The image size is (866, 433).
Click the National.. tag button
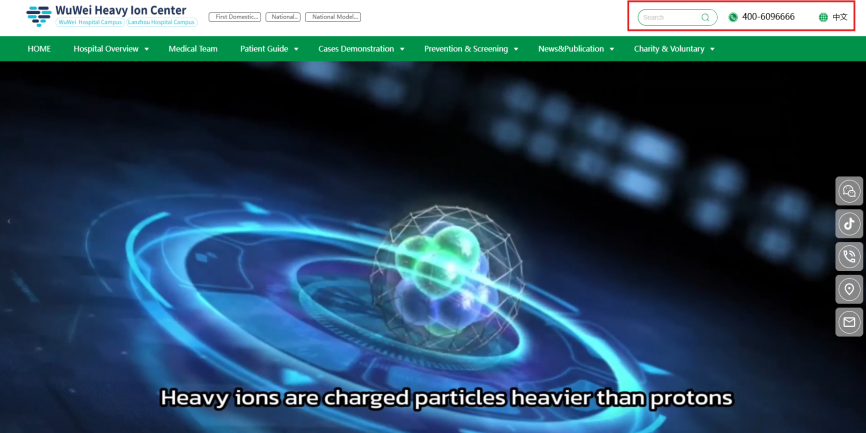[283, 17]
